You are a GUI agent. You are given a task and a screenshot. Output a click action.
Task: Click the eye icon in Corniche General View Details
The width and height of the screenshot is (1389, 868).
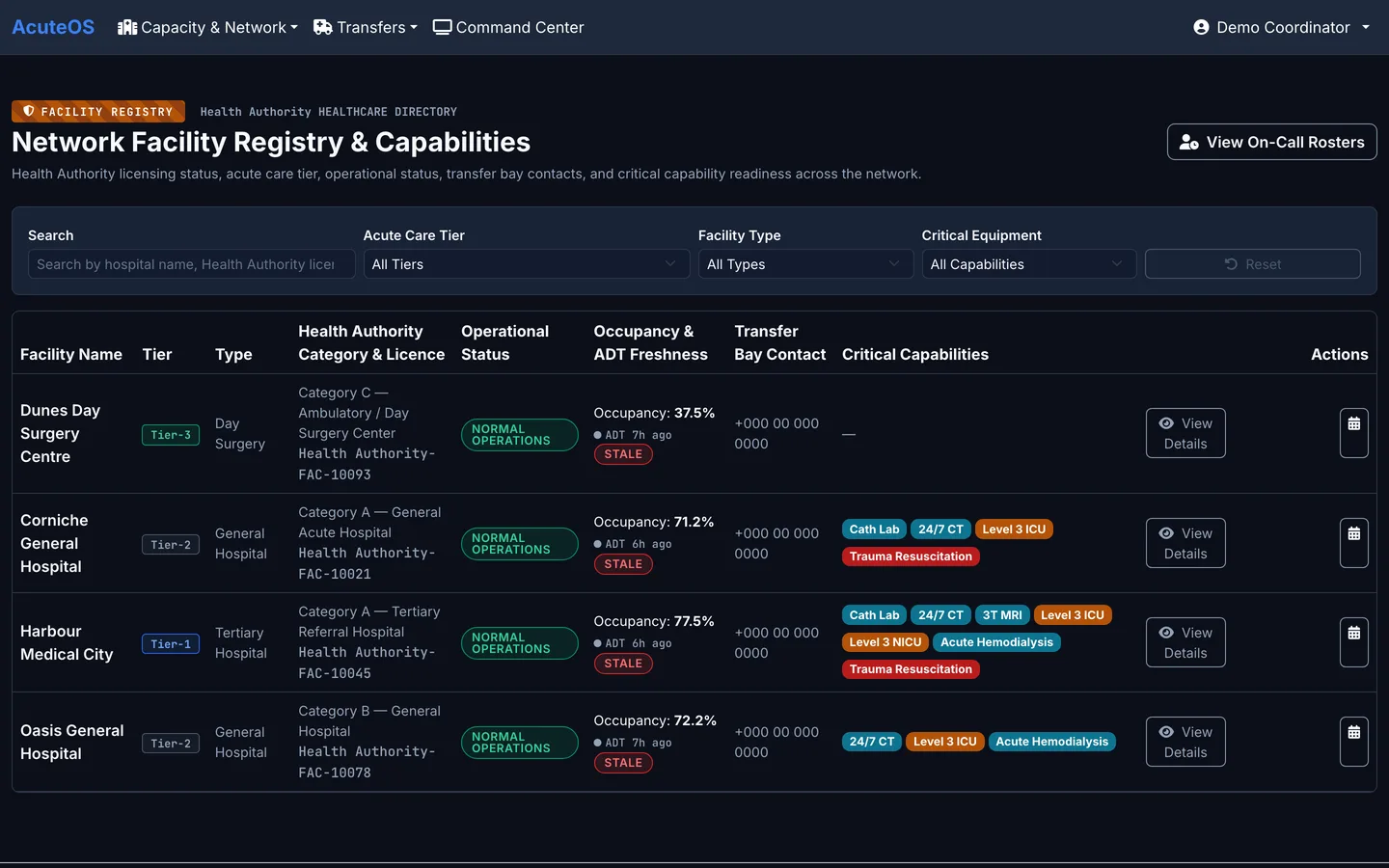click(1166, 533)
